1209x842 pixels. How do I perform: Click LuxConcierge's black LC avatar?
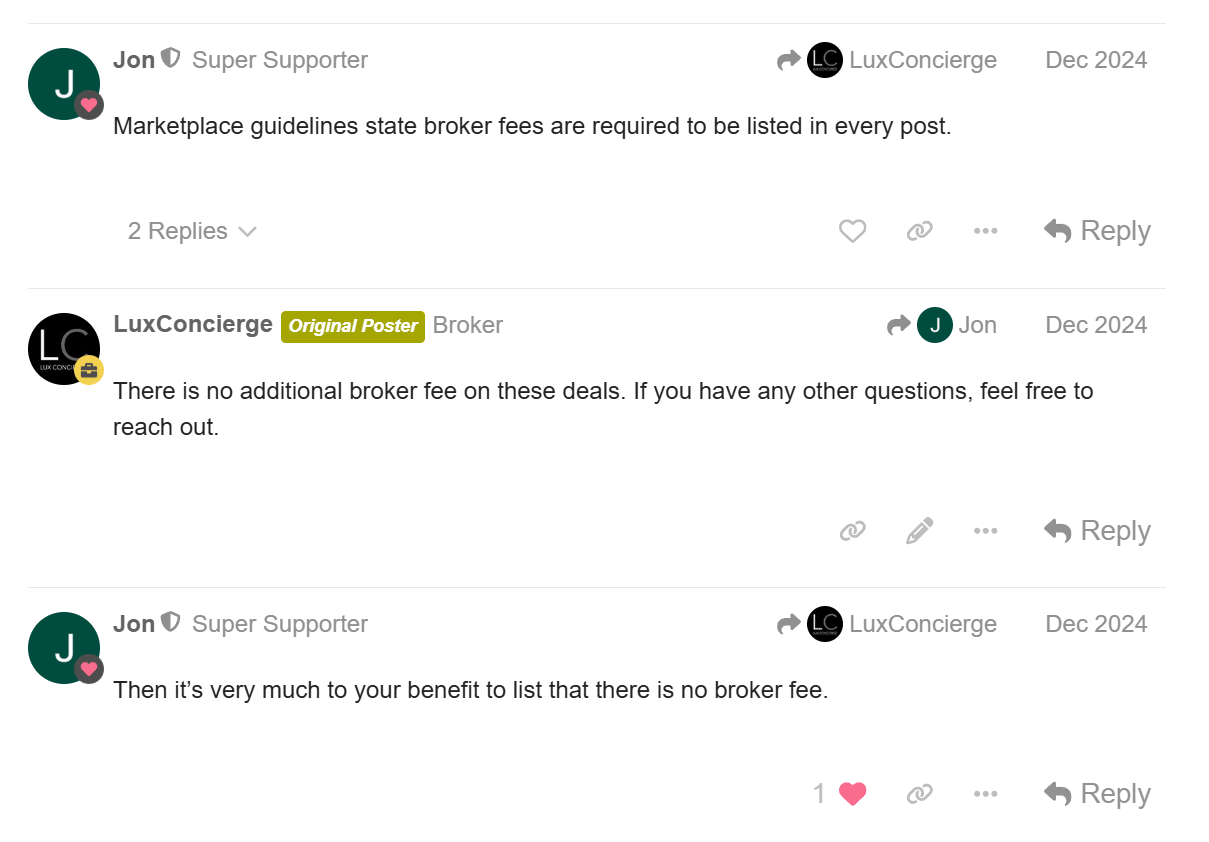pyautogui.click(x=64, y=349)
